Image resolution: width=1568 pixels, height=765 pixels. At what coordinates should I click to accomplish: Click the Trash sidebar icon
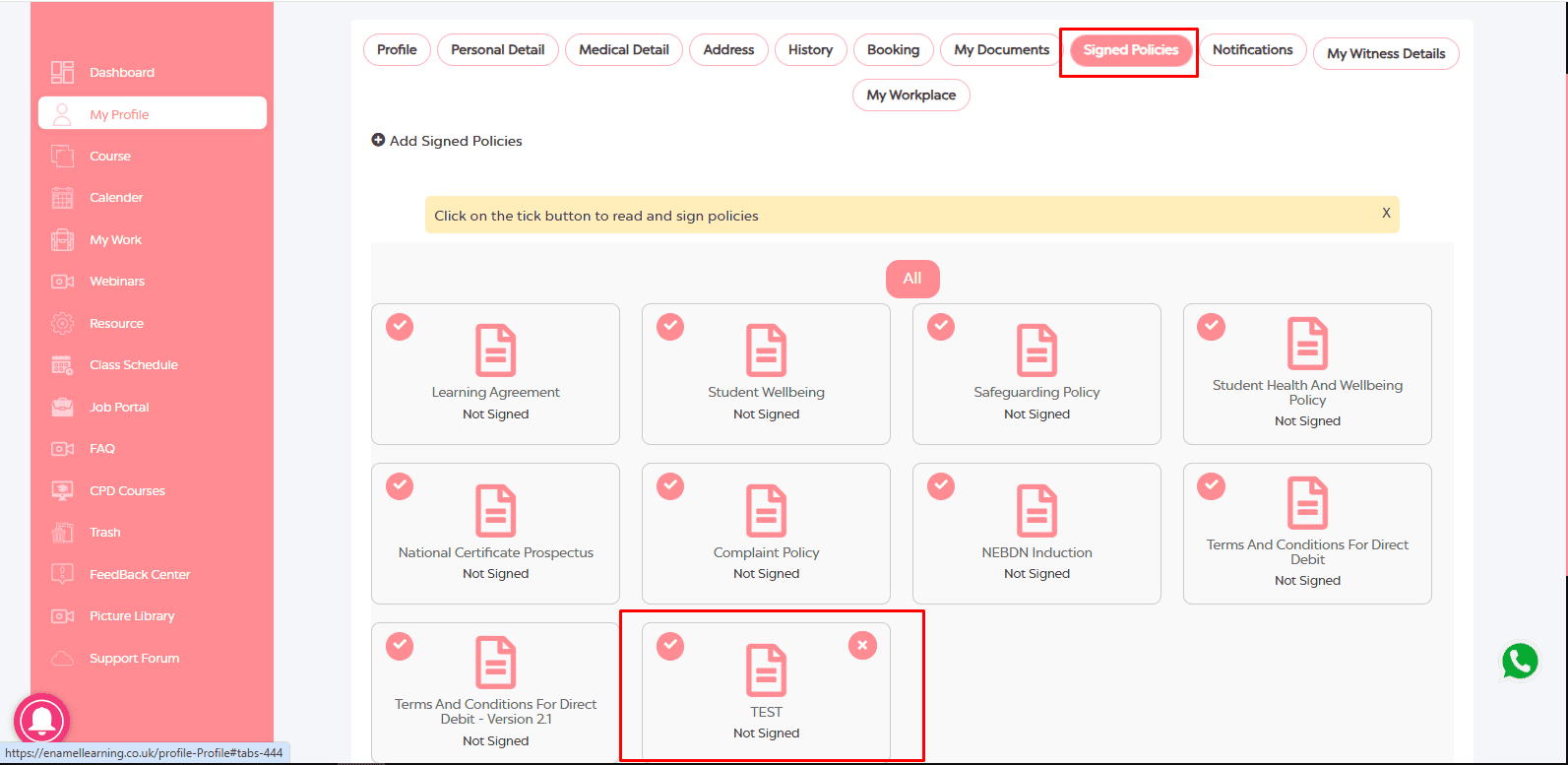(62, 532)
